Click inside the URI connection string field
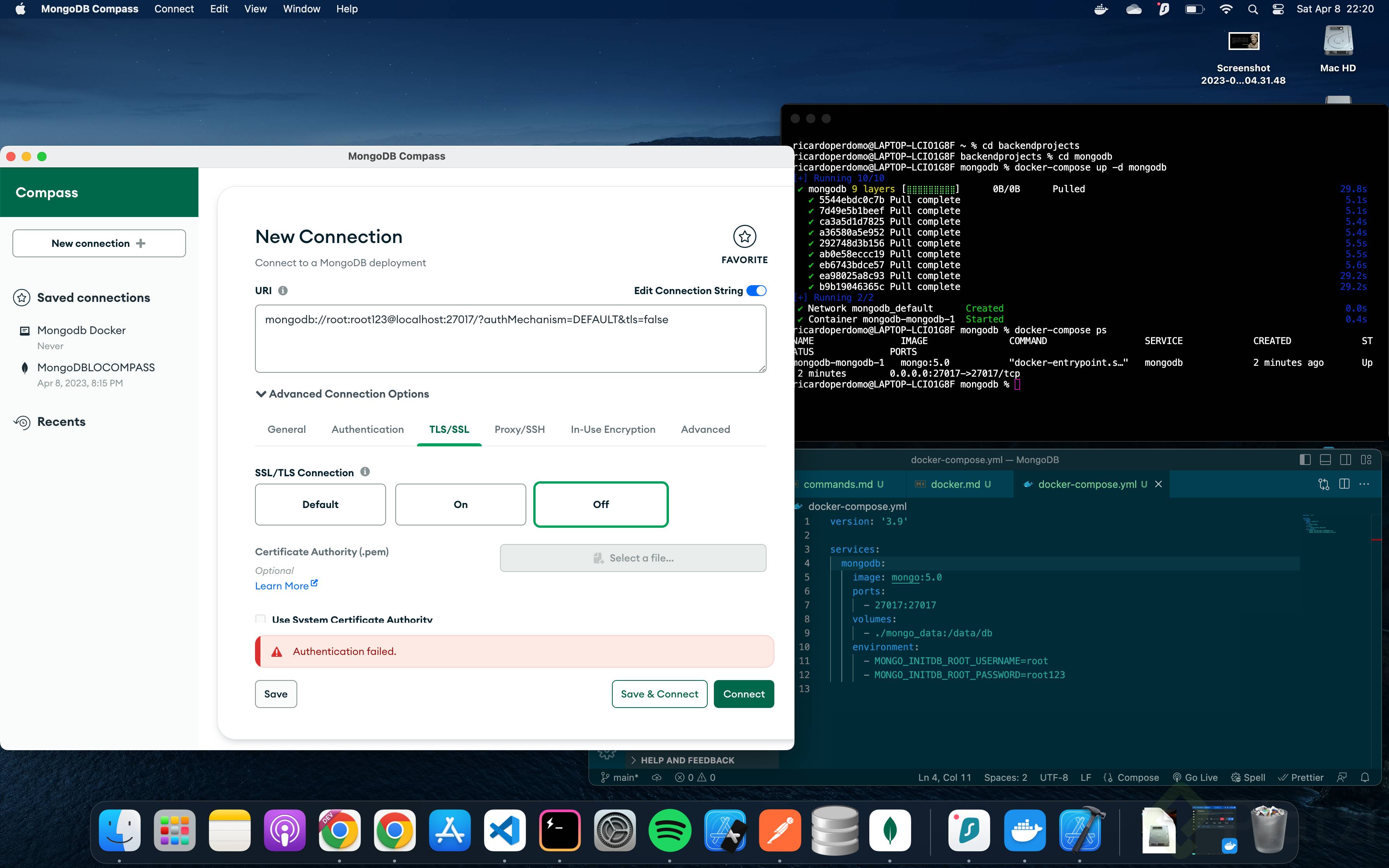Viewport: 1389px width, 868px height. 510,339
